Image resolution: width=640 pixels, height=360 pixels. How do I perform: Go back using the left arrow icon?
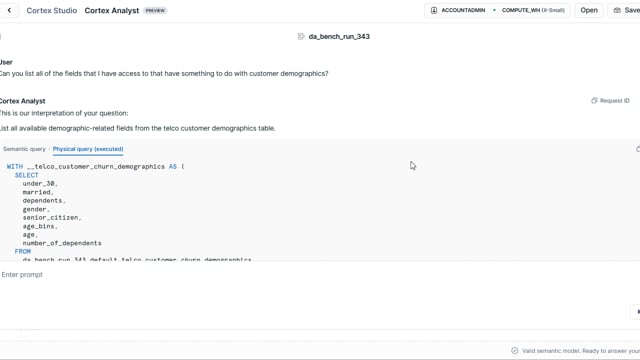click(x=9, y=10)
